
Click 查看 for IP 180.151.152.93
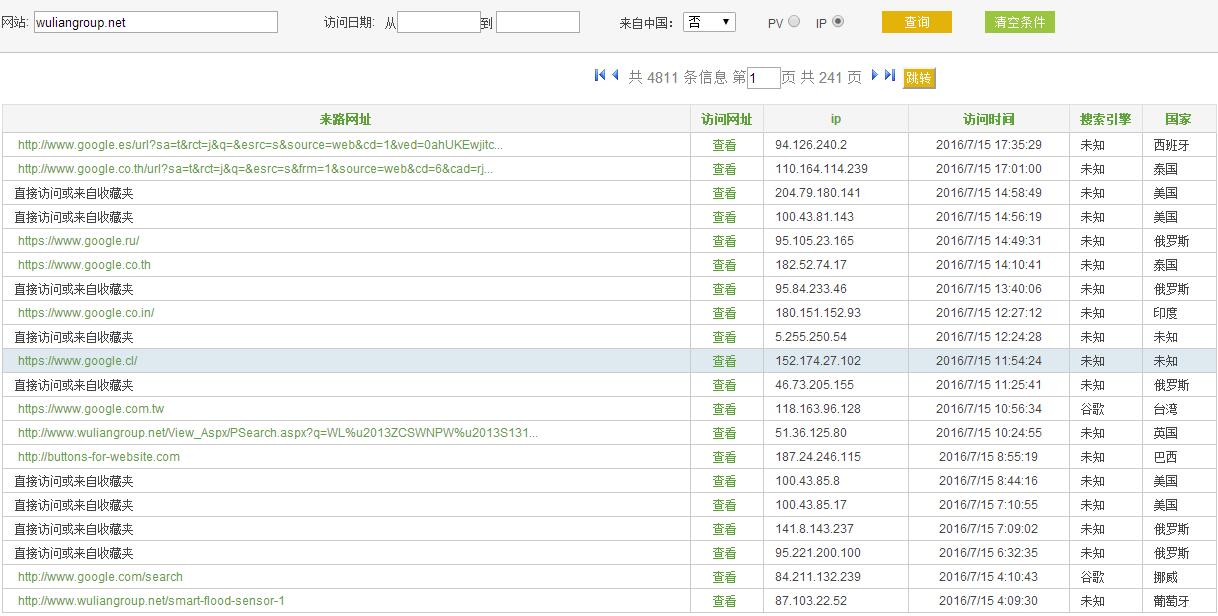[x=724, y=313]
